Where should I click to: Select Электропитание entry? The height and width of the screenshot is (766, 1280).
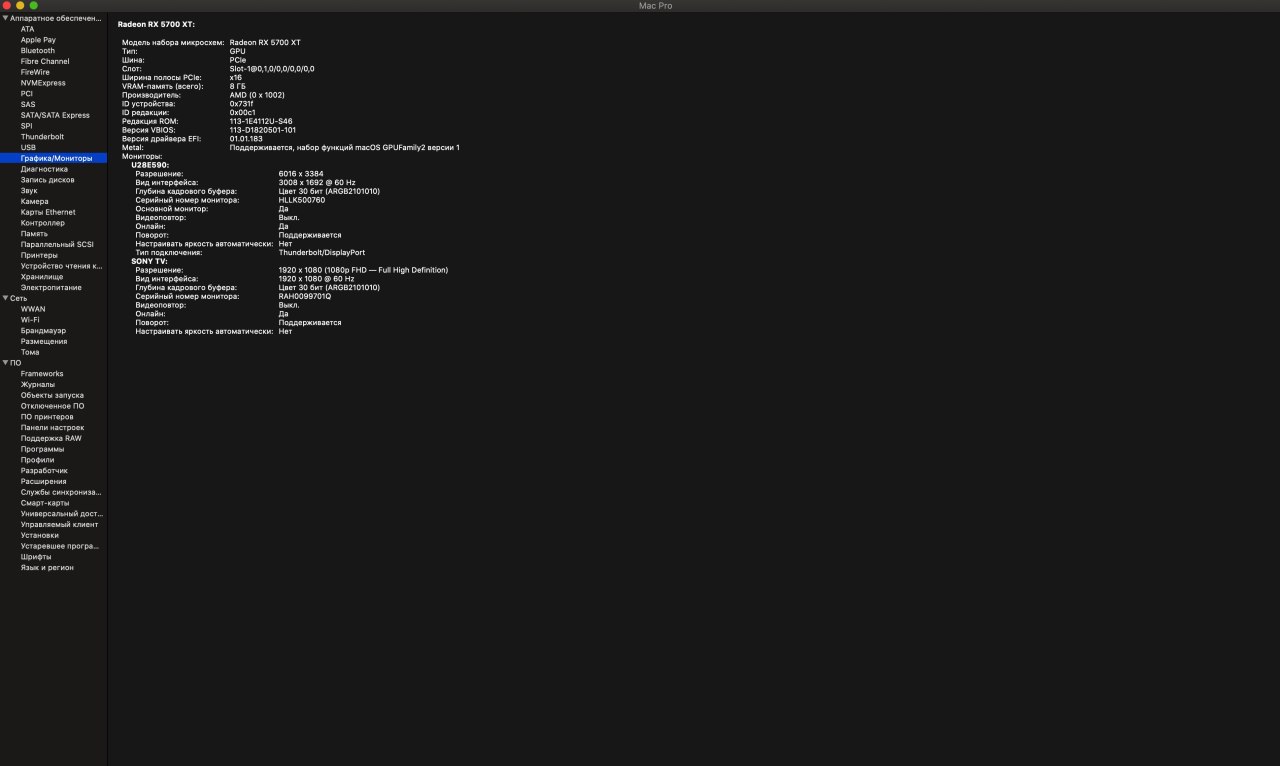[51, 288]
